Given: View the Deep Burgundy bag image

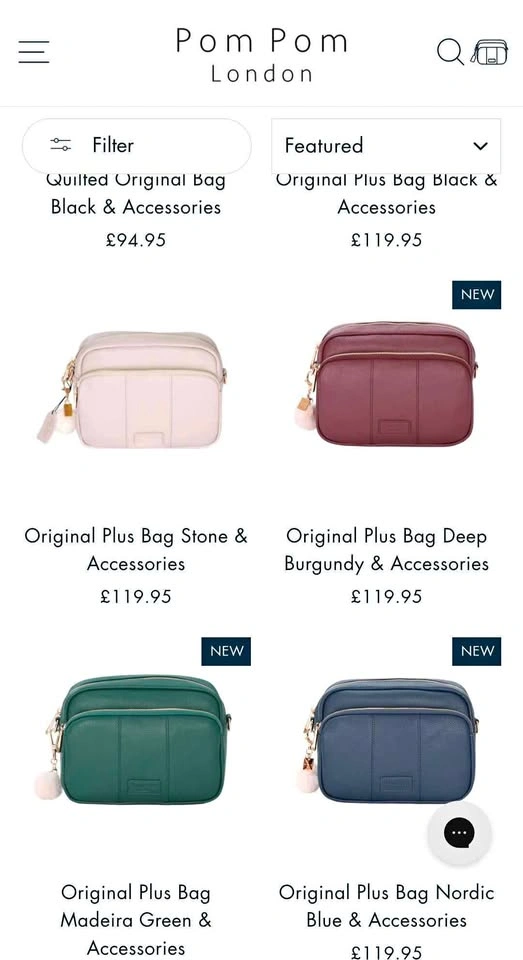Looking at the screenshot, I should pyautogui.click(x=386, y=384).
